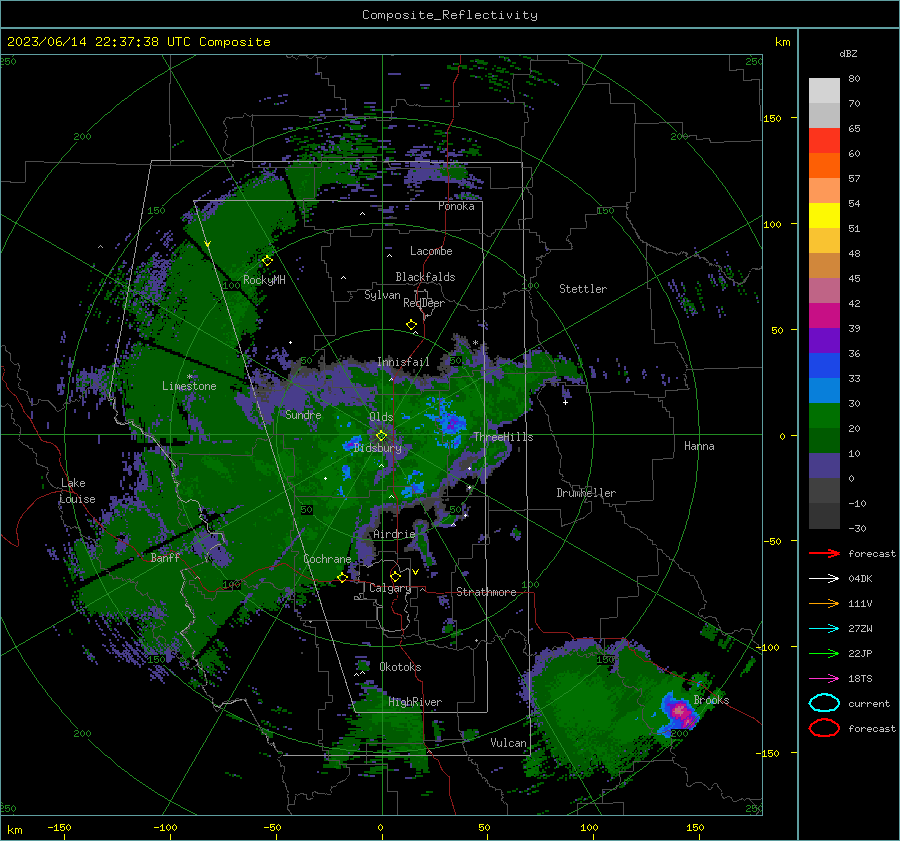Click the yellow diamond marker near Cochrane
Screen dimensions: 900x841
coord(343,578)
